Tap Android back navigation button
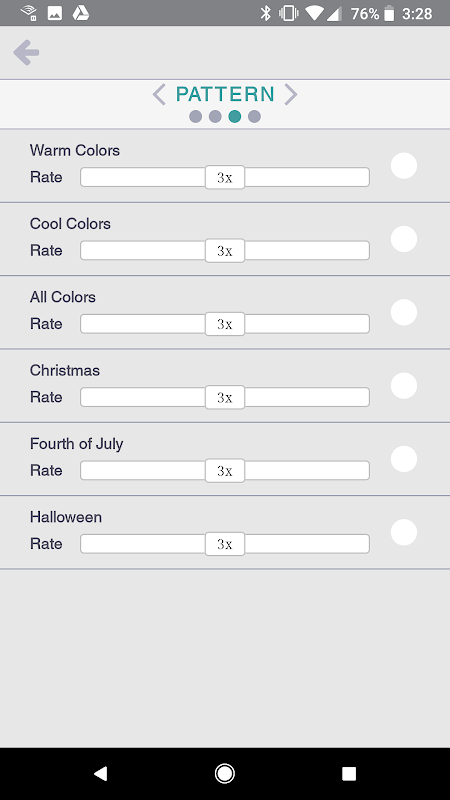The image size is (450, 800). (x=101, y=773)
